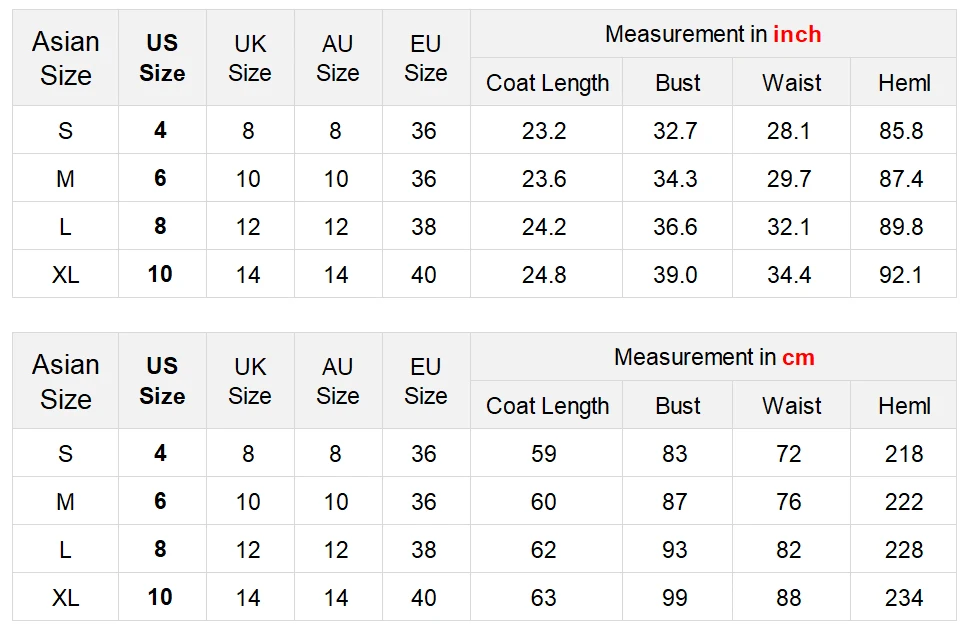The height and width of the screenshot is (632, 968).
Task: Click the 34.3 bust measurement cell
Action: (675, 179)
